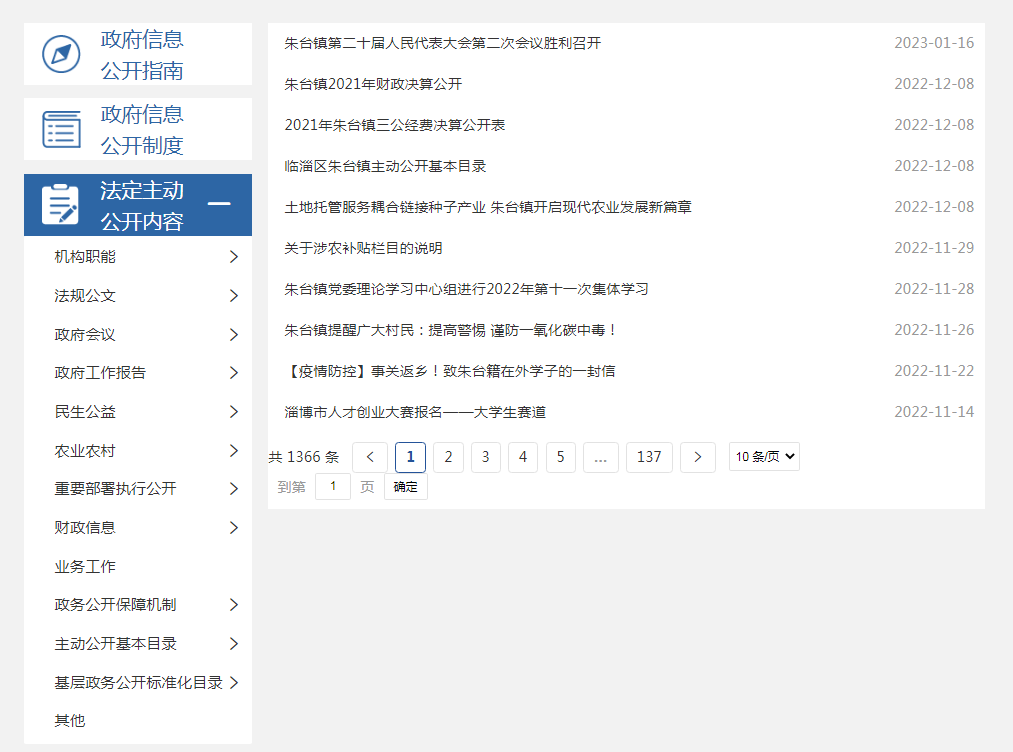Viewport: 1013px width, 752px height.
Task: Go to page 137 in pagination
Action: coord(649,457)
